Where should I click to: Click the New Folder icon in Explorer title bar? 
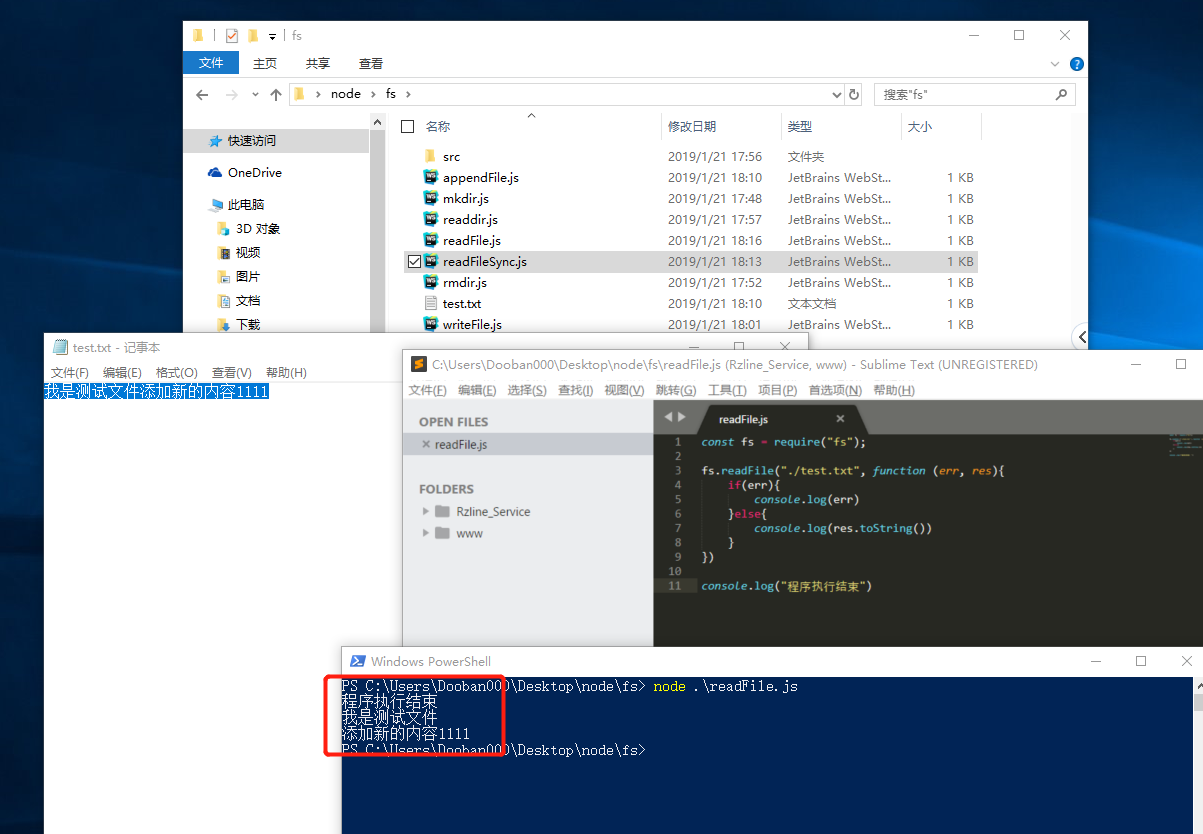point(253,36)
